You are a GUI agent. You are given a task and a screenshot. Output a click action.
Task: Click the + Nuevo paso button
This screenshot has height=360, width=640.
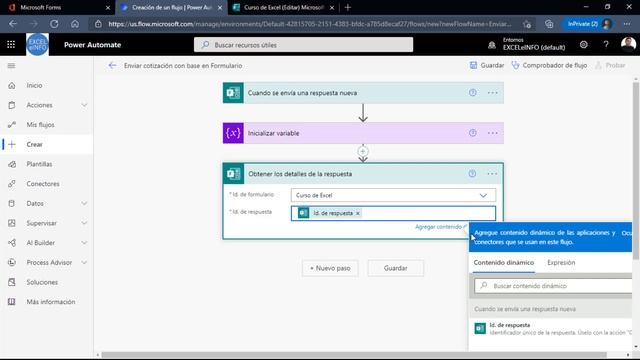330,268
